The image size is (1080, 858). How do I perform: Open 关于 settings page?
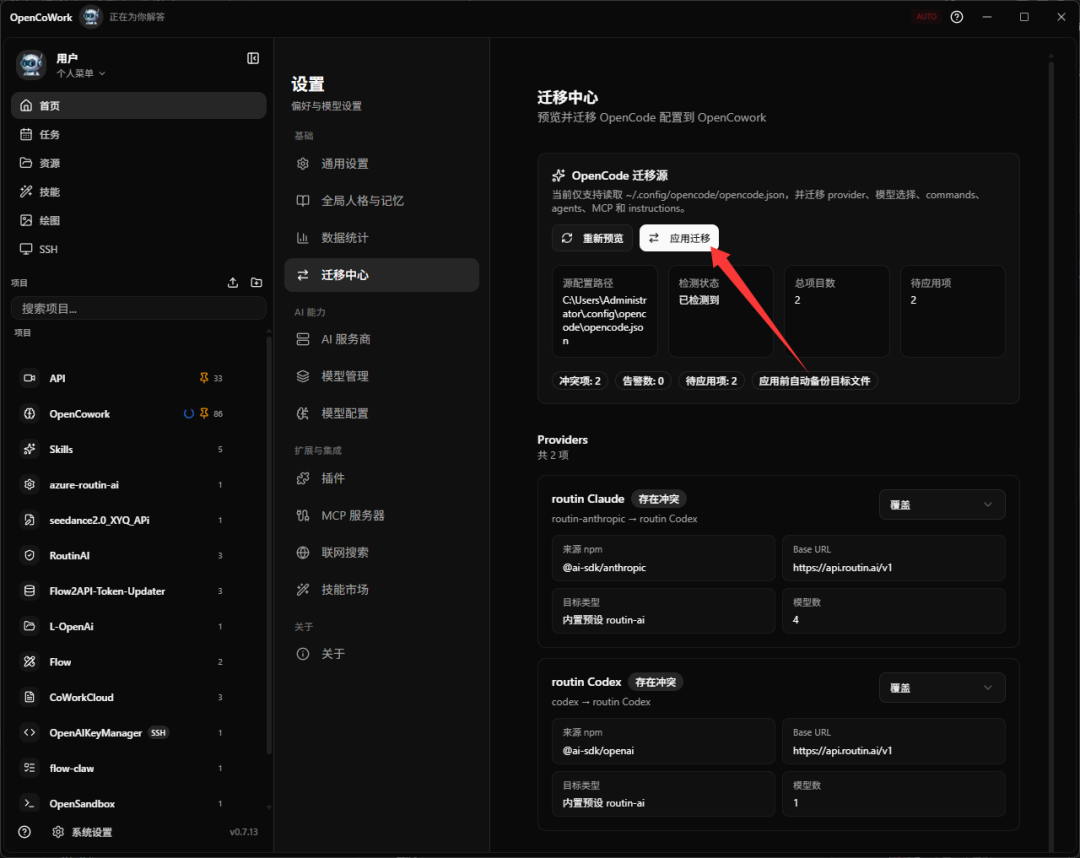click(382, 654)
